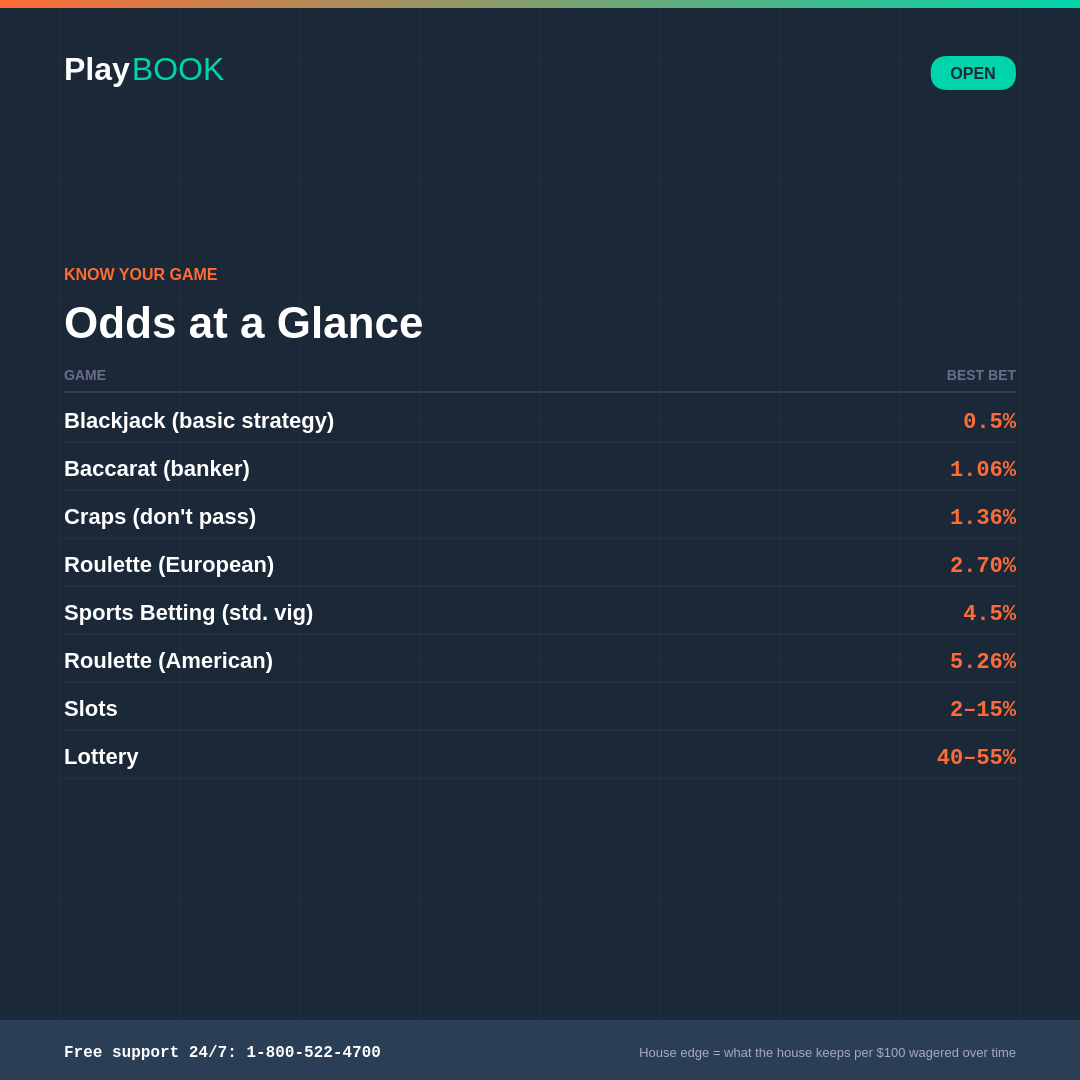Click the house edge explanation footer text
Image resolution: width=1080 pixels, height=1080 pixels.
pyautogui.click(x=828, y=1052)
